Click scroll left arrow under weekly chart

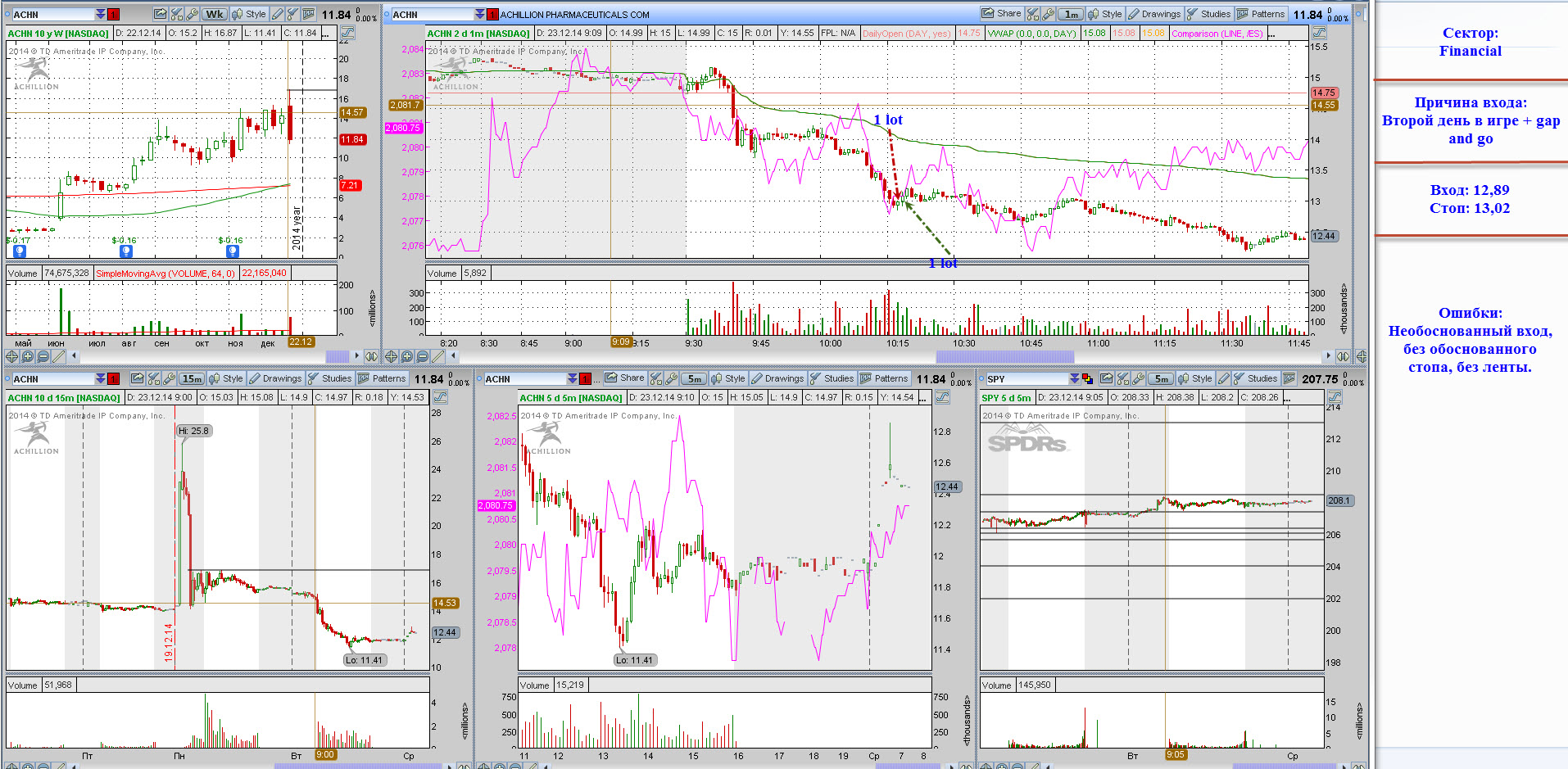tap(74, 356)
